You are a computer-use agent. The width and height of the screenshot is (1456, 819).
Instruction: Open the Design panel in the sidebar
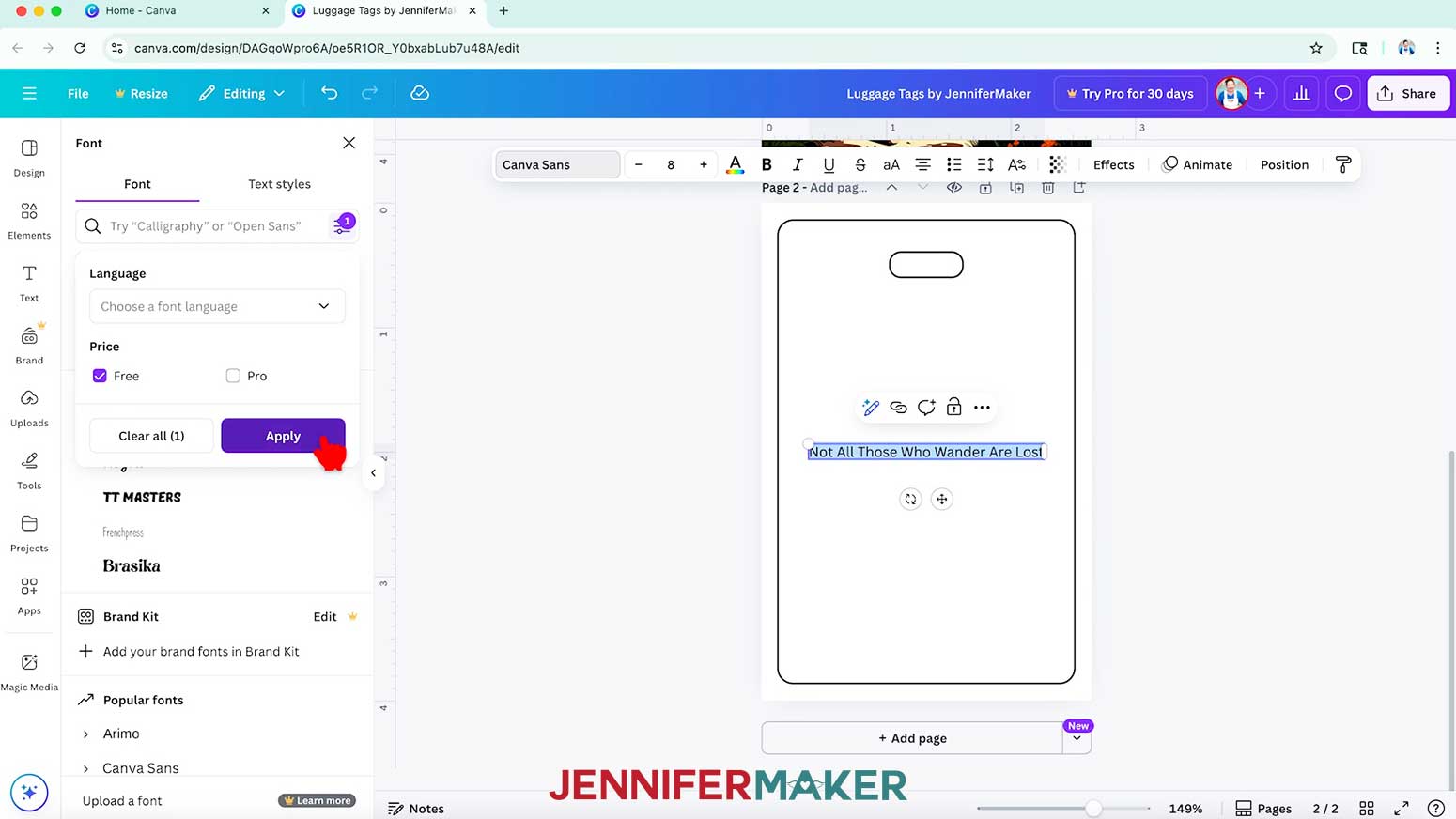click(29, 158)
